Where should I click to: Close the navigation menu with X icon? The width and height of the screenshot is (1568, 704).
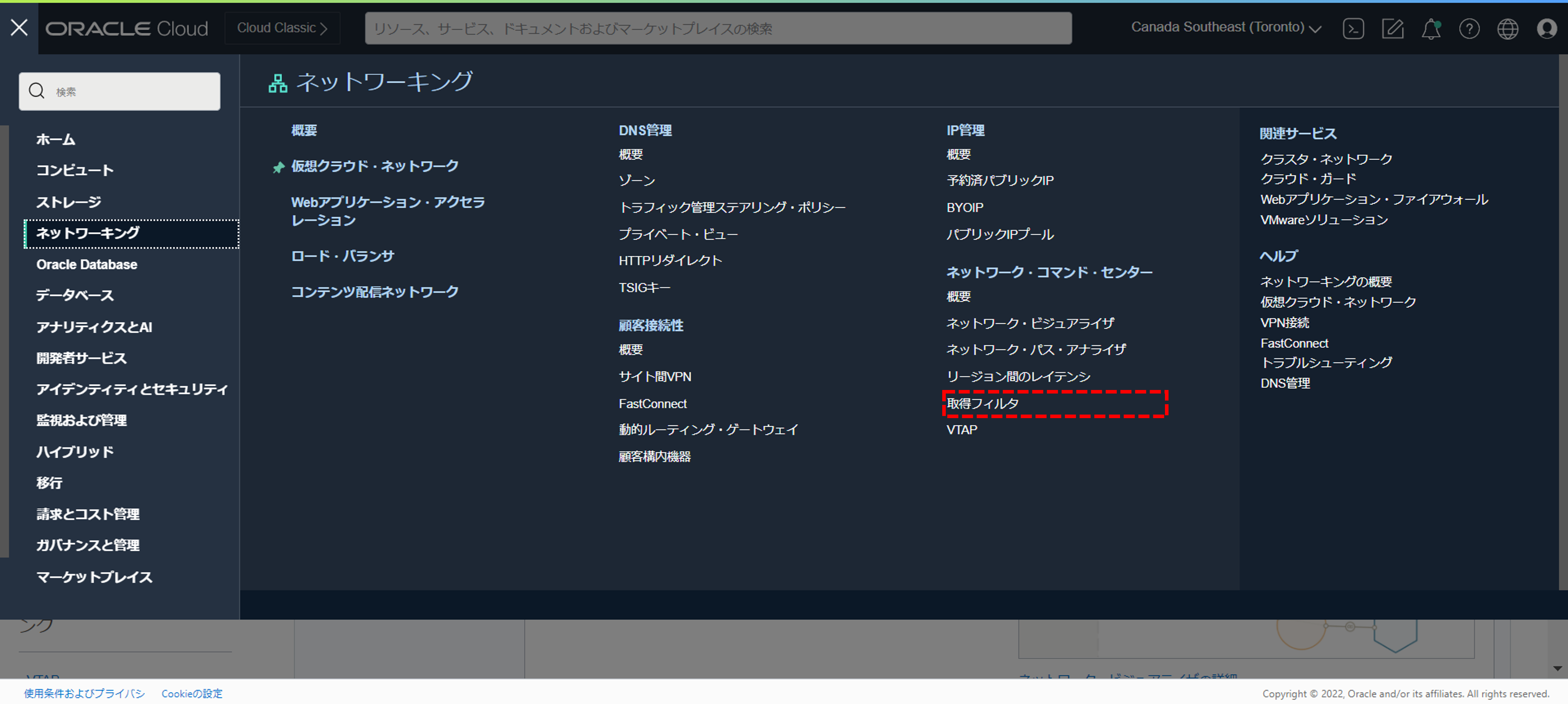click(x=19, y=27)
